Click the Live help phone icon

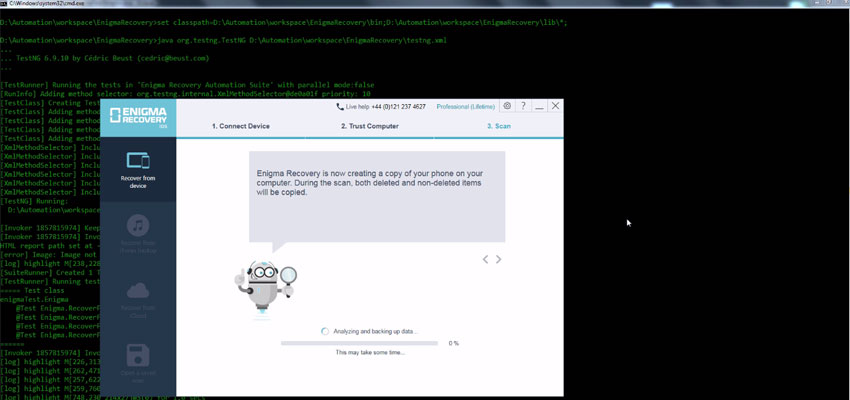tap(340, 107)
